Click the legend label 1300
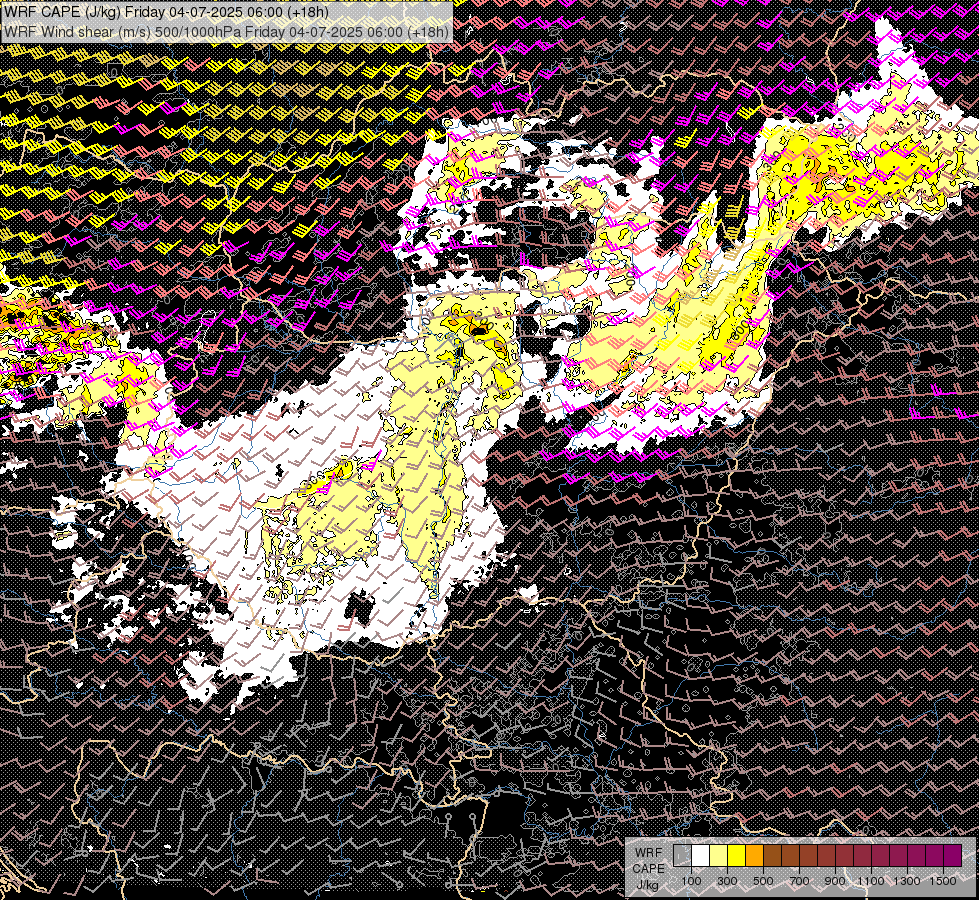Screen dimensions: 979x900 coord(907,881)
